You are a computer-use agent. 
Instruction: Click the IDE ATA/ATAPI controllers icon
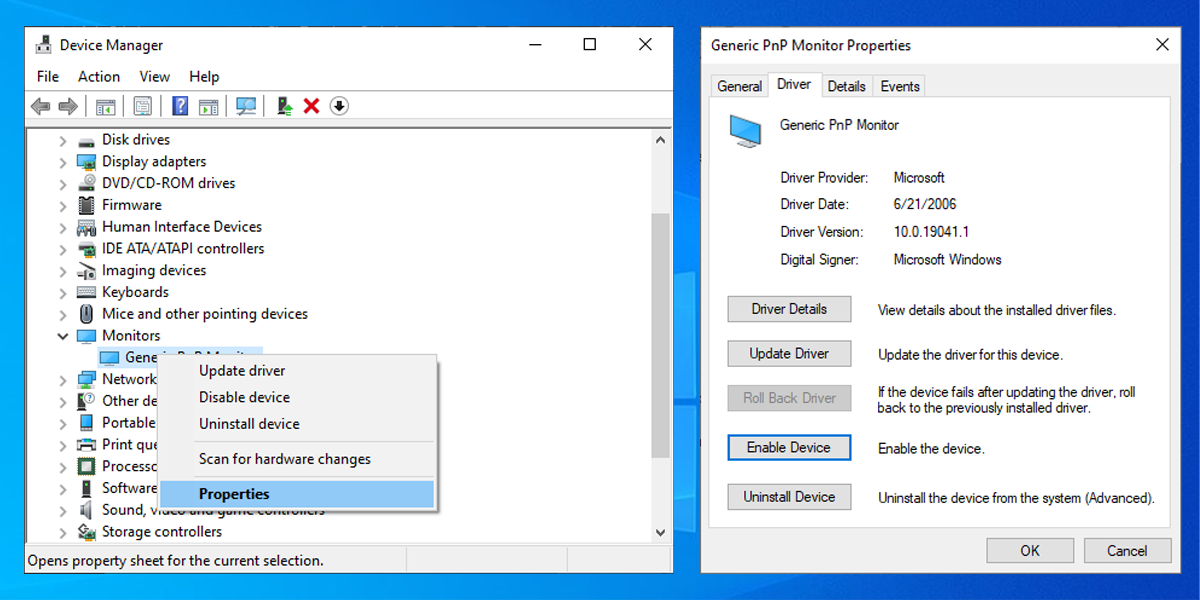pos(87,249)
